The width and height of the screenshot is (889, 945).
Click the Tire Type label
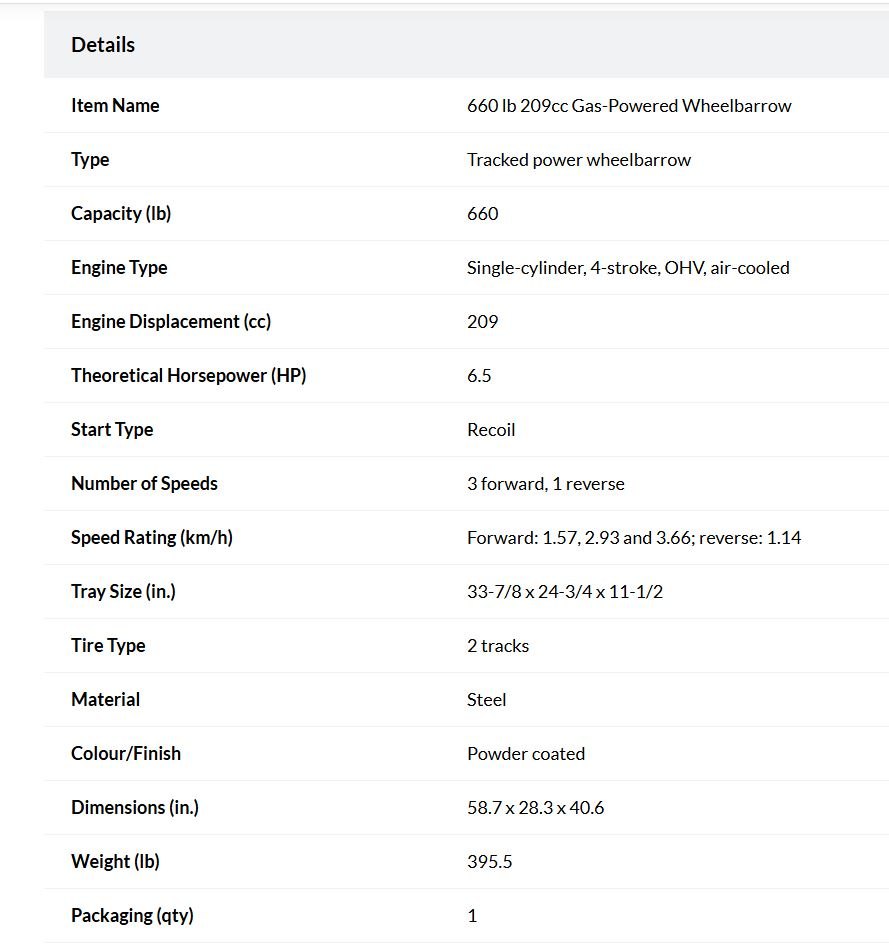tap(108, 645)
